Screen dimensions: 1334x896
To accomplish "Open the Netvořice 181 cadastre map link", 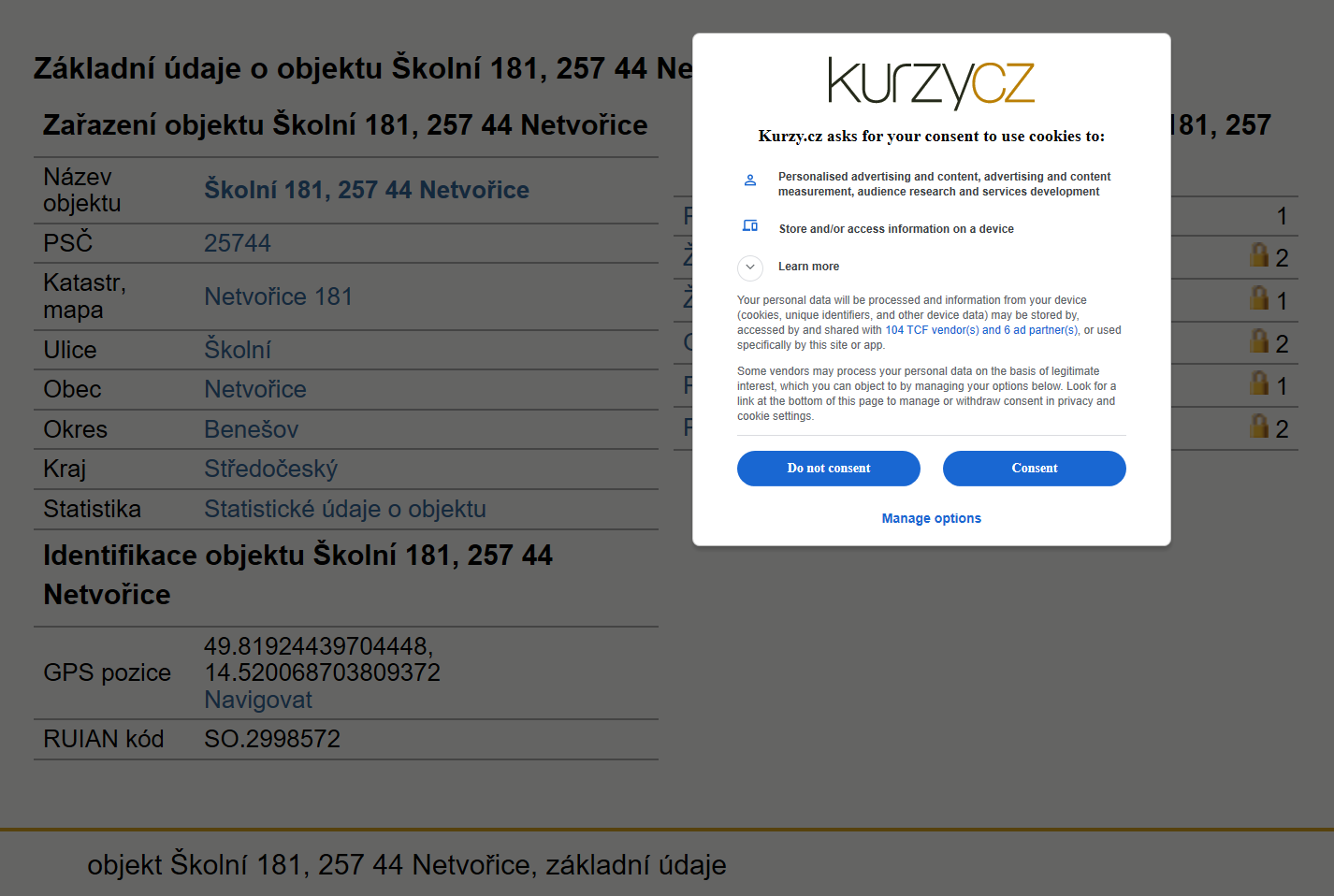I will click(279, 296).
